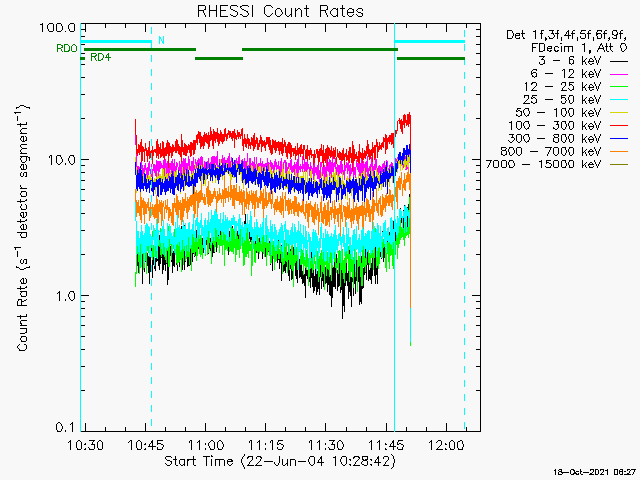Click the RHESSI Count Rates plot title

279,11
